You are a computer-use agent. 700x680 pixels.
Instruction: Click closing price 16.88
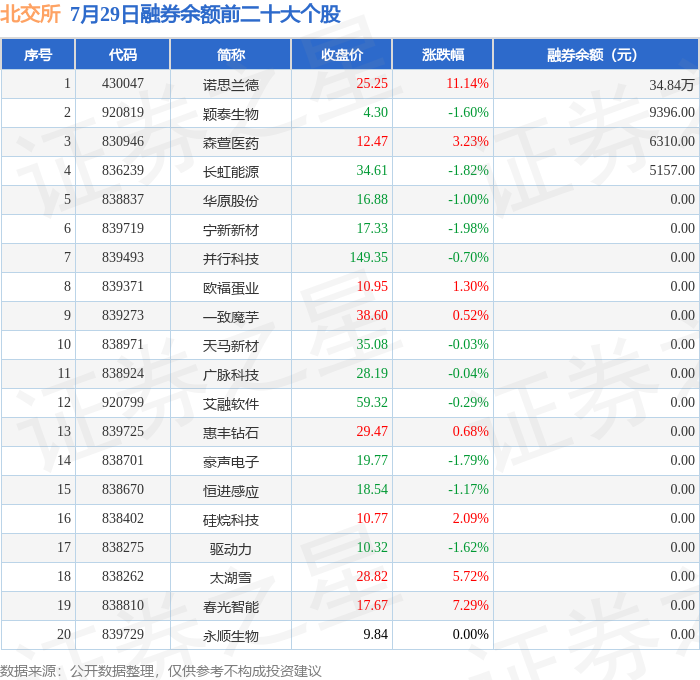pyautogui.click(x=372, y=200)
